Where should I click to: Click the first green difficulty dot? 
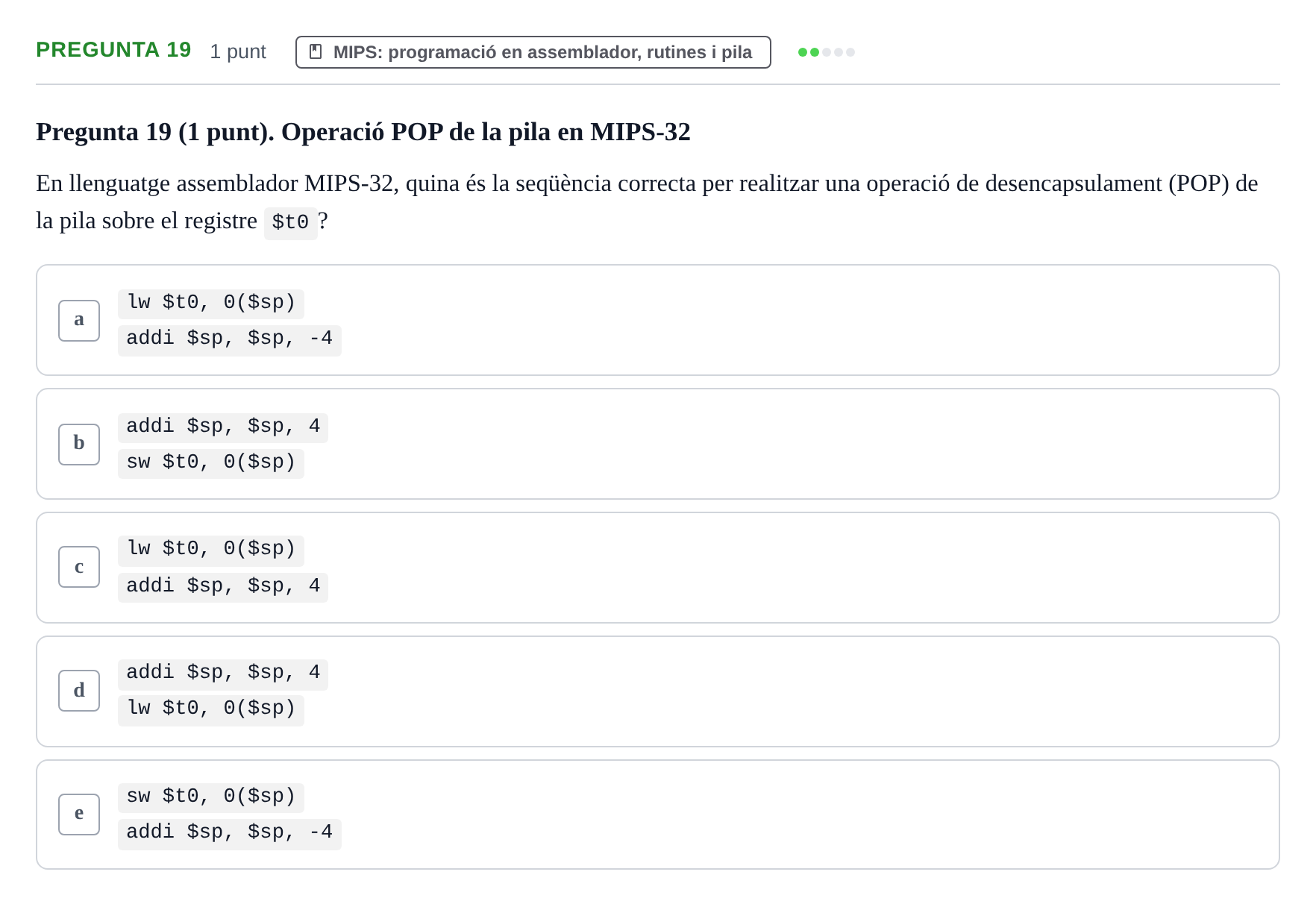[x=803, y=52]
